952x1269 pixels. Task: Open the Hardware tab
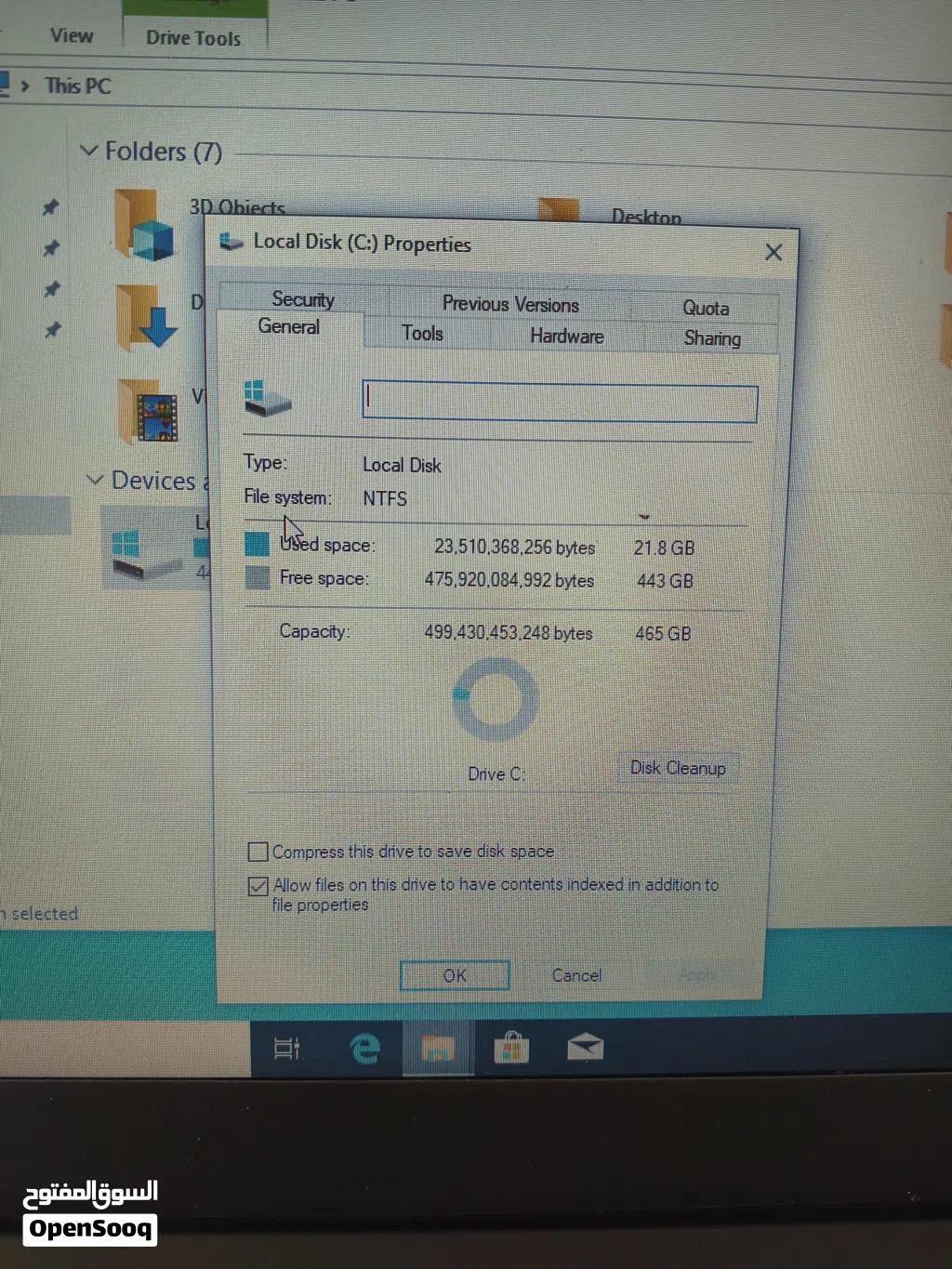566,336
